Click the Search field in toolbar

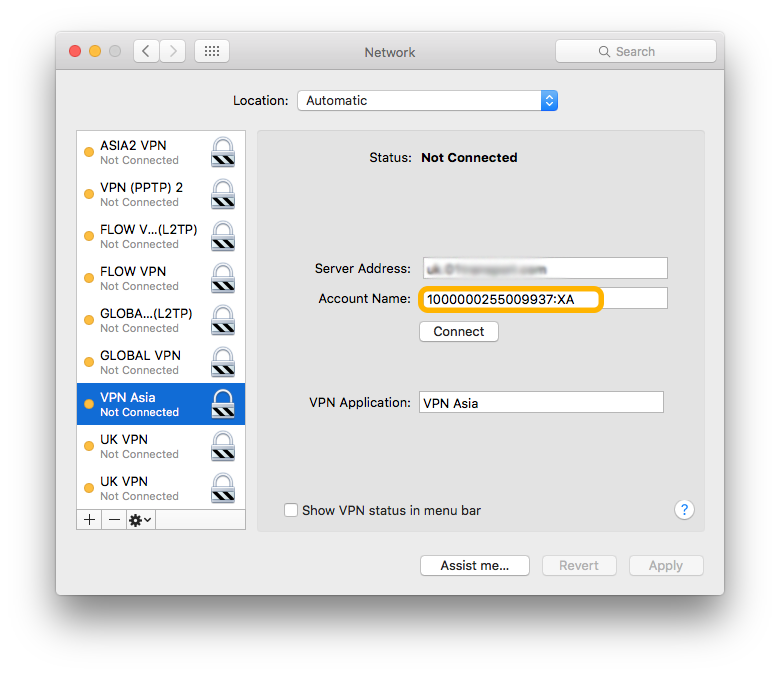click(636, 51)
